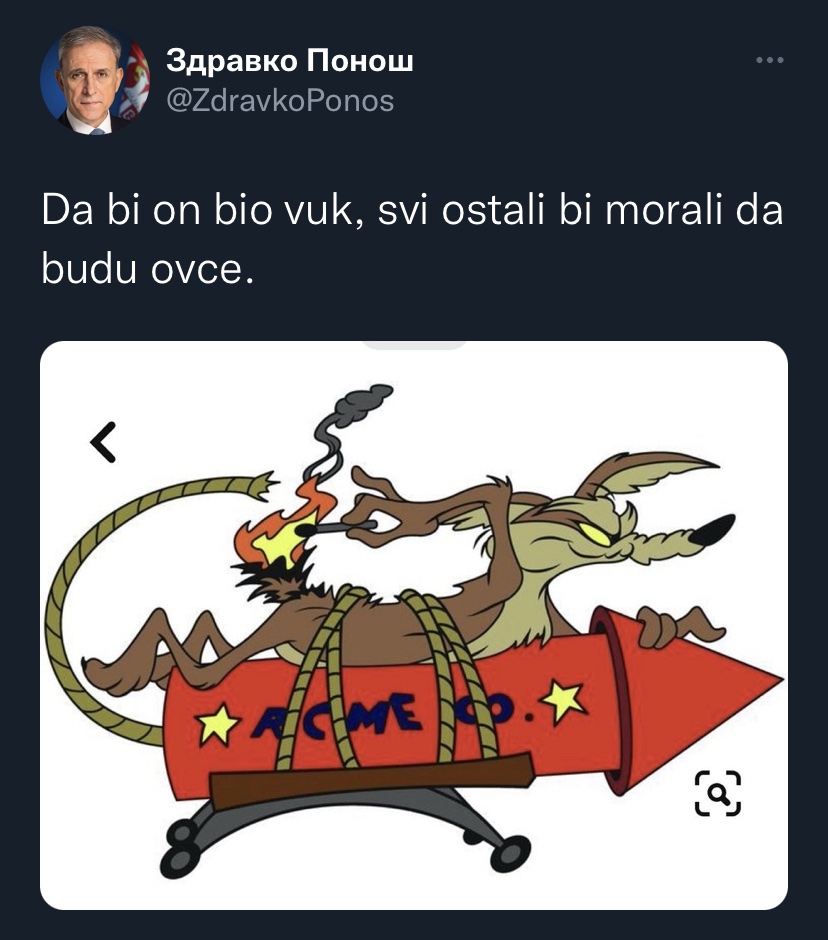The width and height of the screenshot is (828, 940).
Task: Tap the right yellow star on the rocket
Action: tap(563, 700)
